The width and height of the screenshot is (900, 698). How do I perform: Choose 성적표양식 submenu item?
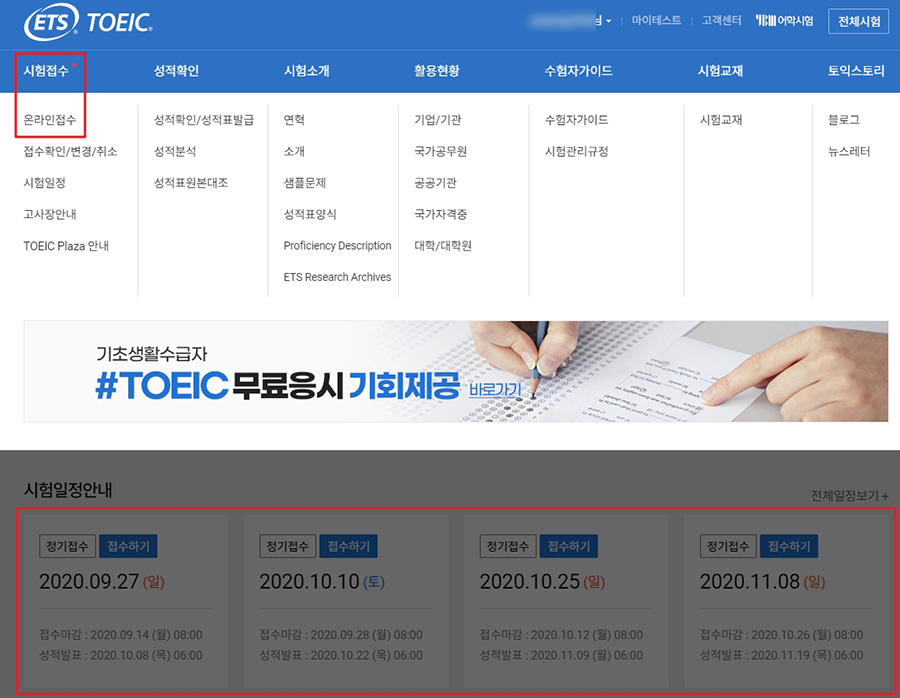coord(310,214)
